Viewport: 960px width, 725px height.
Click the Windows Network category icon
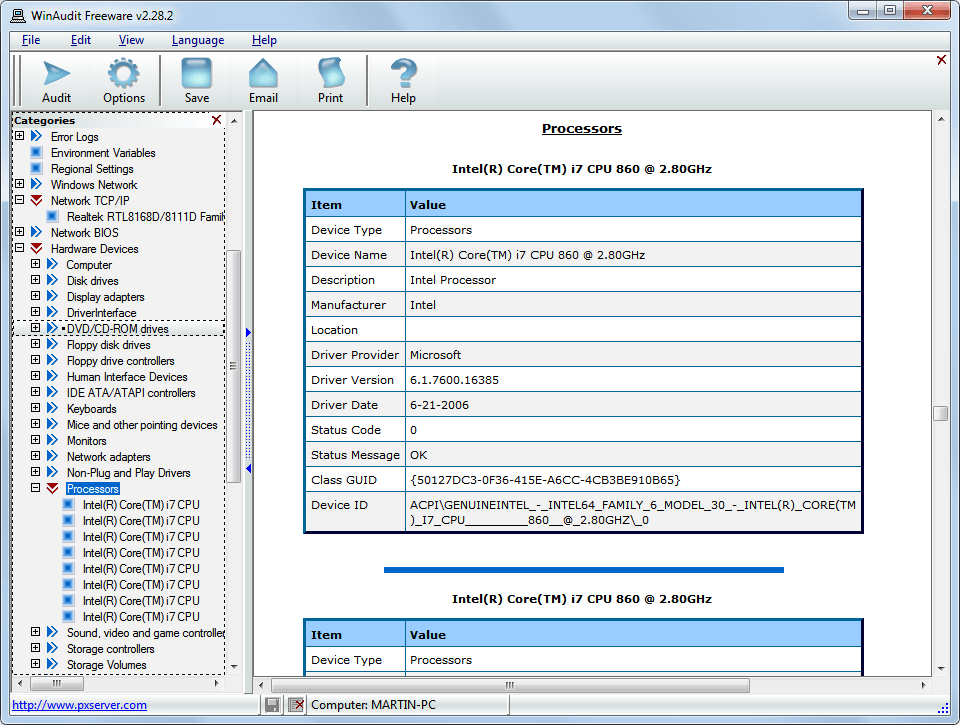click(x=37, y=184)
